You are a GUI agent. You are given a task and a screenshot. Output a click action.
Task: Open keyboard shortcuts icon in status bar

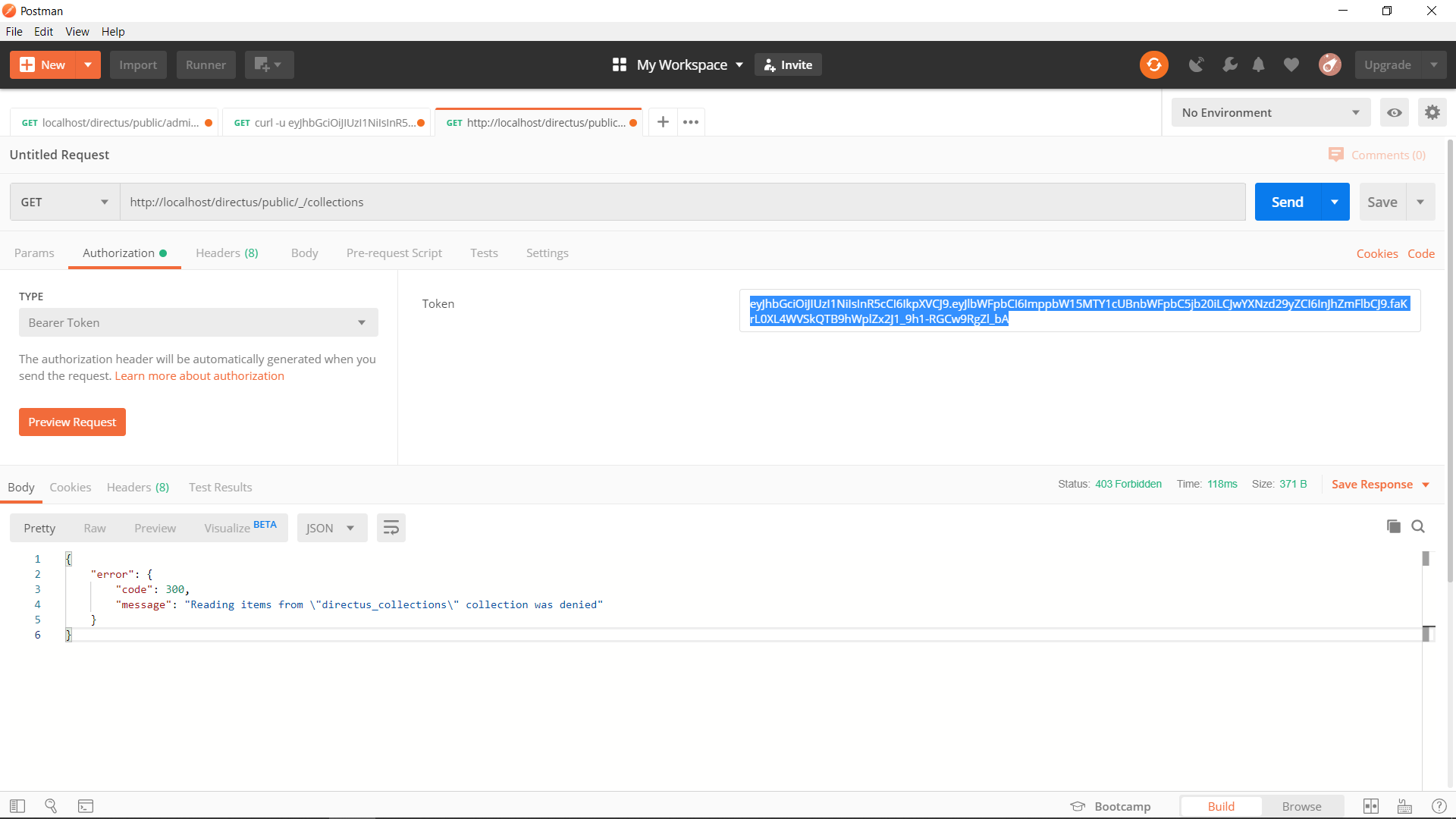(1404, 805)
